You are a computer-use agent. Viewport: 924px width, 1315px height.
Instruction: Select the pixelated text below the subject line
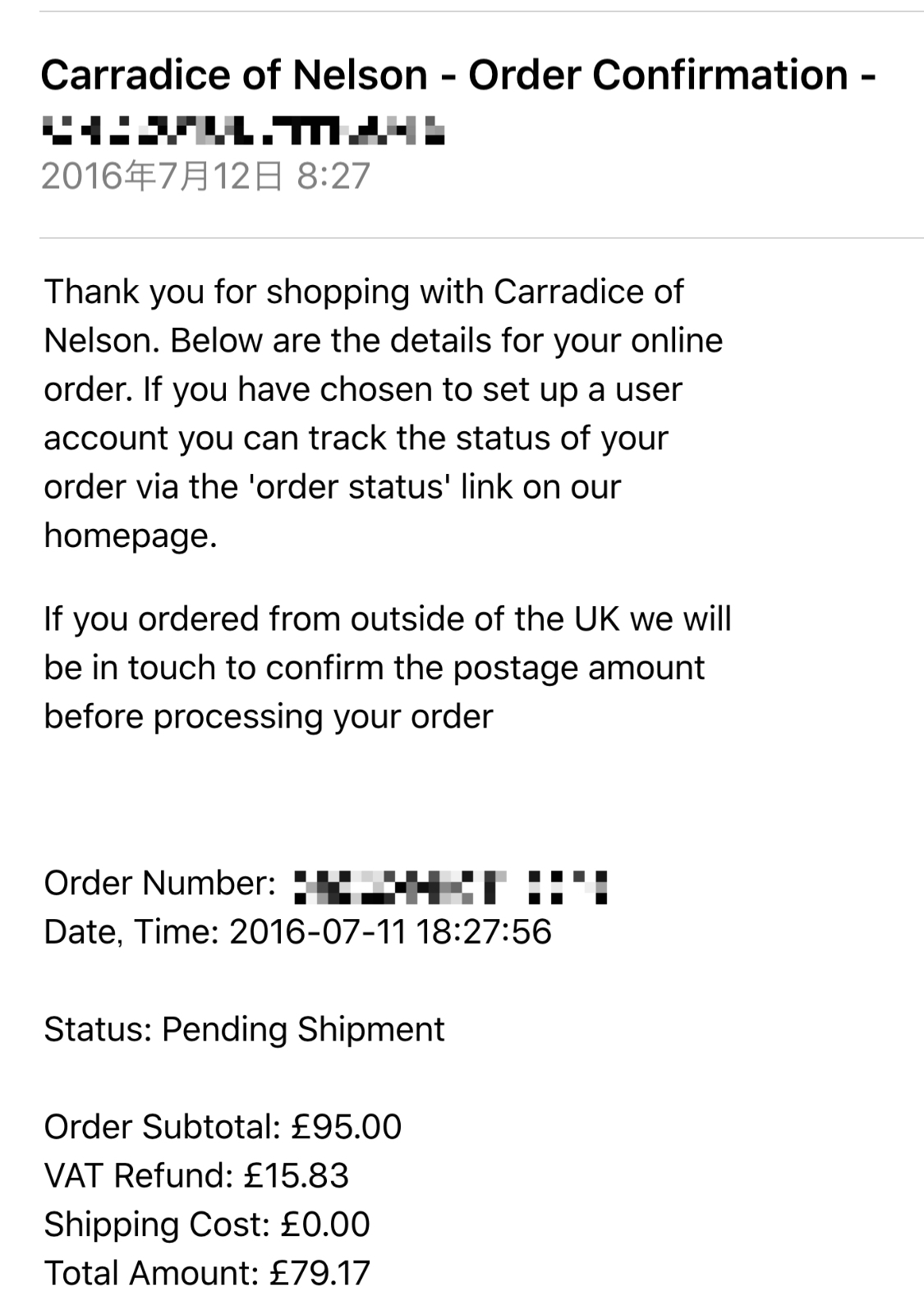click(243, 130)
